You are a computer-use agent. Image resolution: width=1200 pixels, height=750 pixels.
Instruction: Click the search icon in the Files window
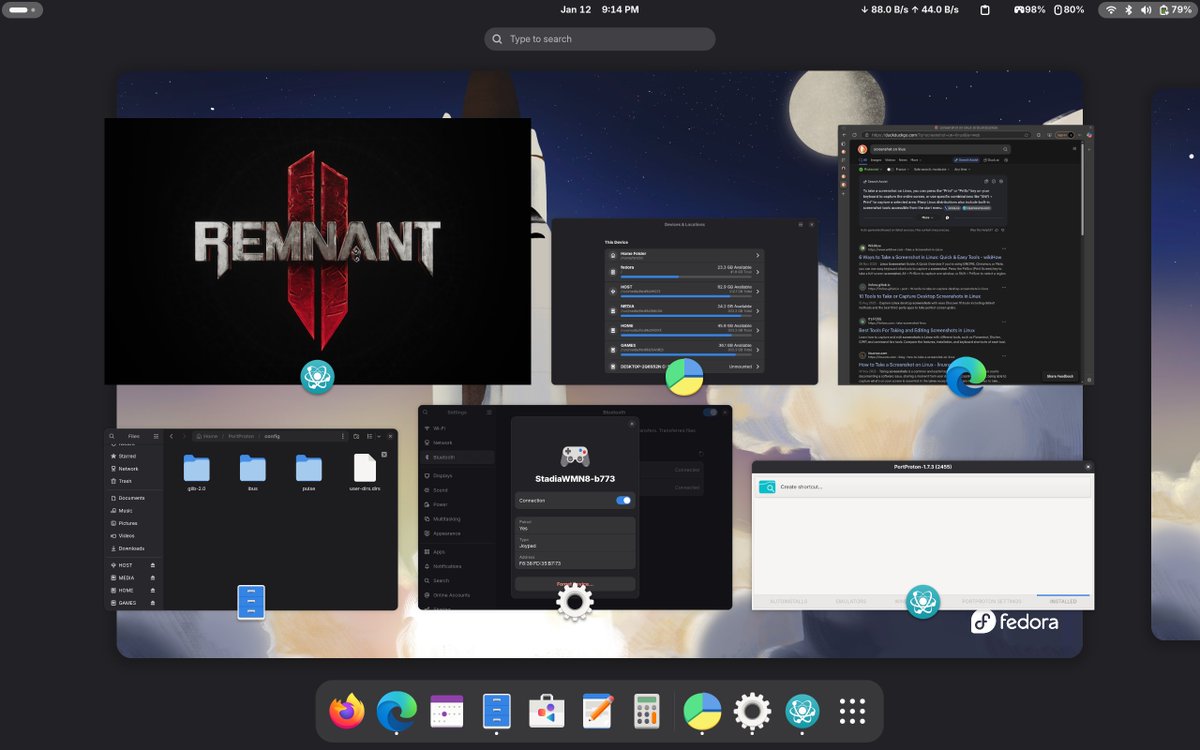(111, 436)
